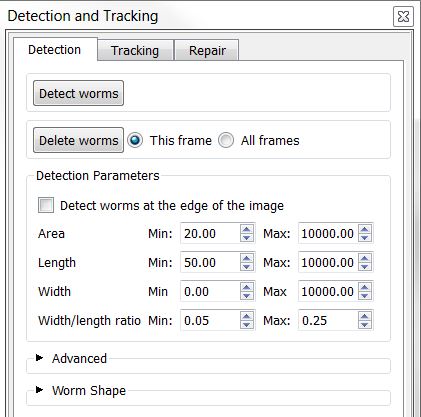
Task: Close the Detection and Tracking panel
Action: (x=403, y=16)
